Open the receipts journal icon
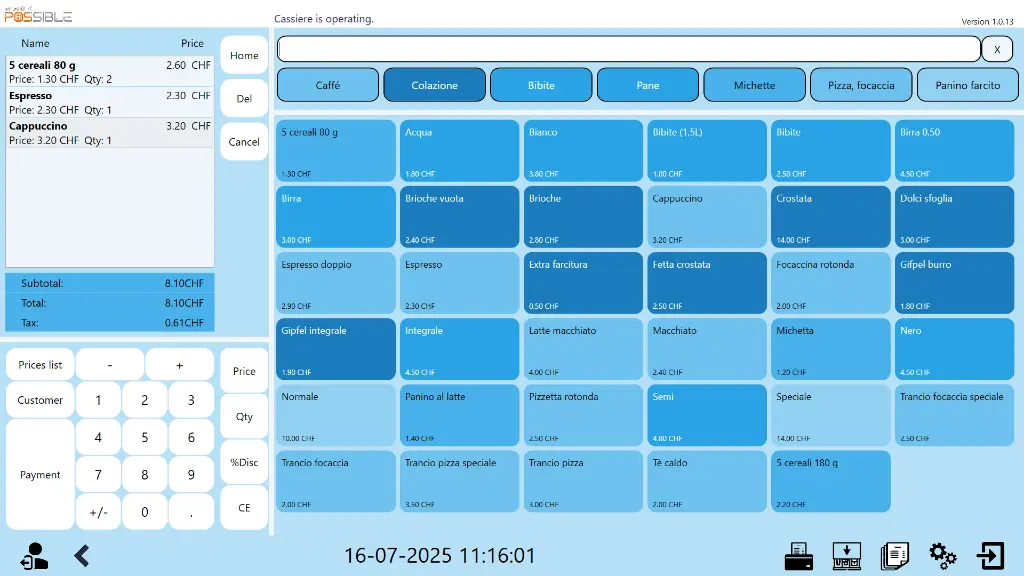The width and height of the screenshot is (1024, 576). [895, 556]
